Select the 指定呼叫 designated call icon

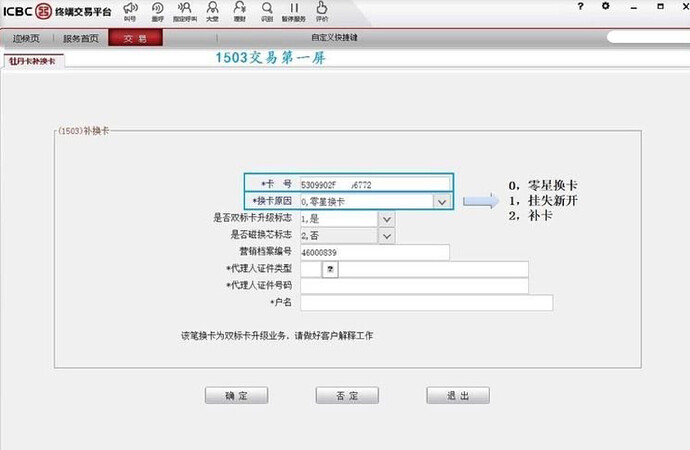185,11
